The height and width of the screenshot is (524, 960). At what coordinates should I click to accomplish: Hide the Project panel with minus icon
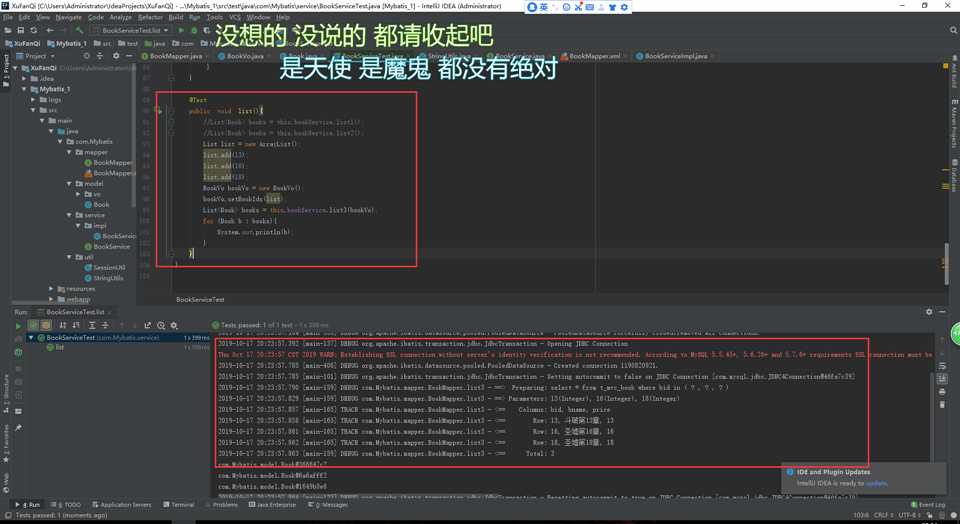pos(129,56)
